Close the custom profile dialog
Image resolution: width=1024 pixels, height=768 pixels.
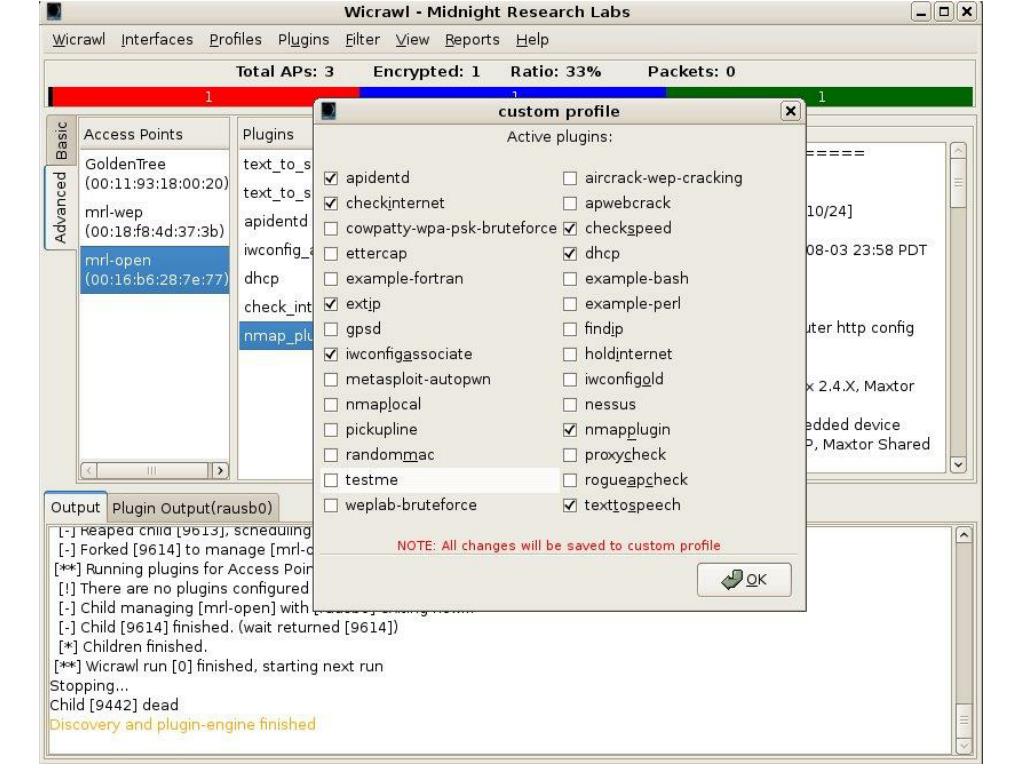pyautogui.click(x=790, y=111)
